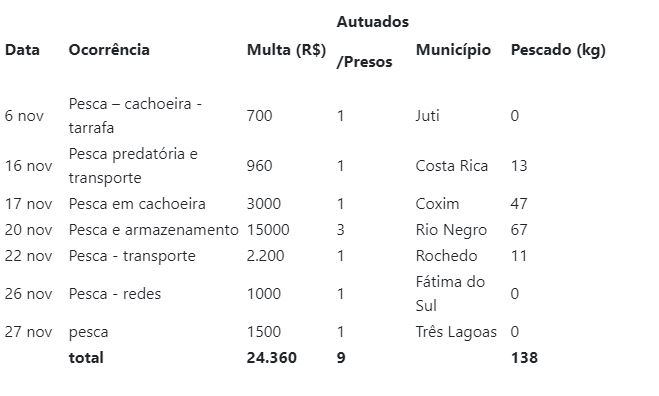The width and height of the screenshot is (659, 396).
Task: Click the Ocorrência column header
Action: click(109, 50)
